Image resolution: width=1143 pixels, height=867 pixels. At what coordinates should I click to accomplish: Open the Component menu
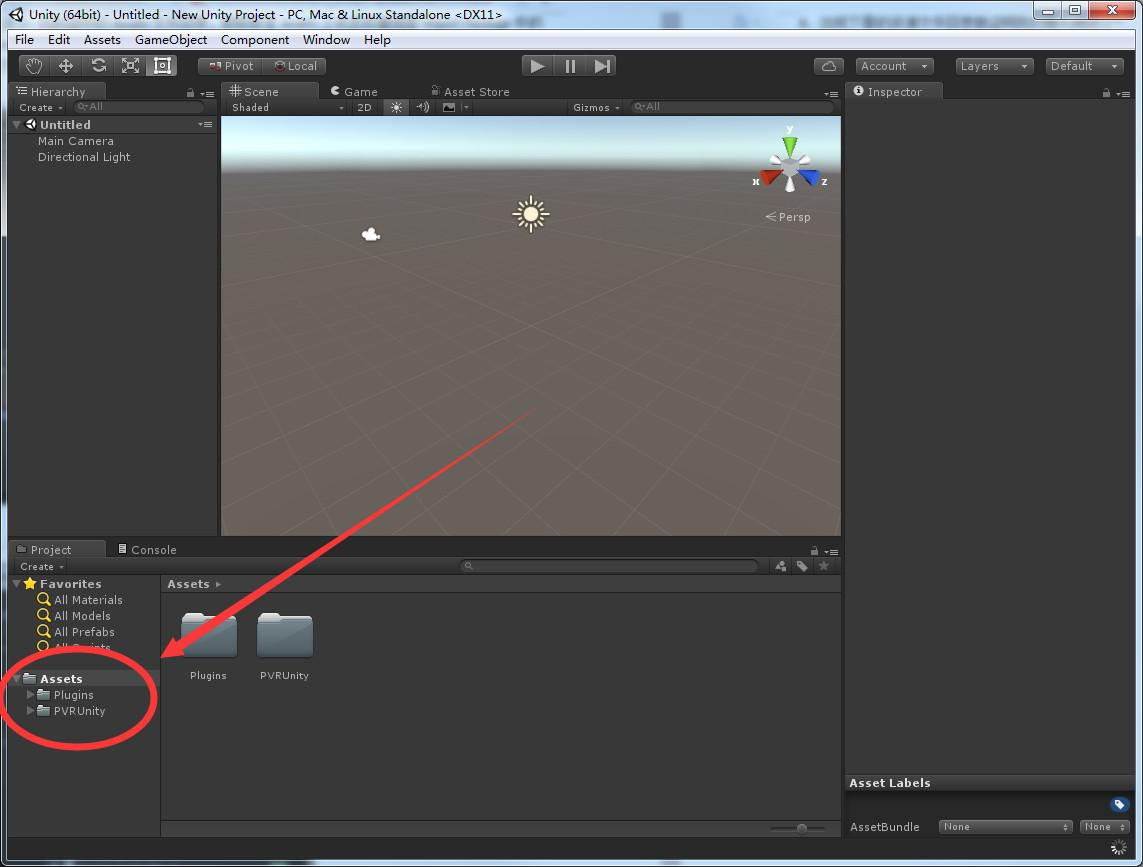tap(254, 39)
